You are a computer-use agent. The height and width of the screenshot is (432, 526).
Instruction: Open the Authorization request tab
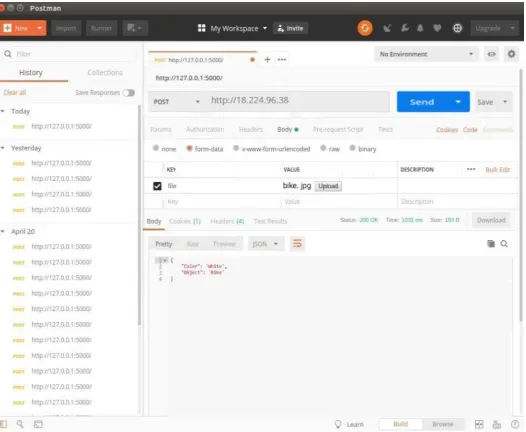pyautogui.click(x=205, y=129)
